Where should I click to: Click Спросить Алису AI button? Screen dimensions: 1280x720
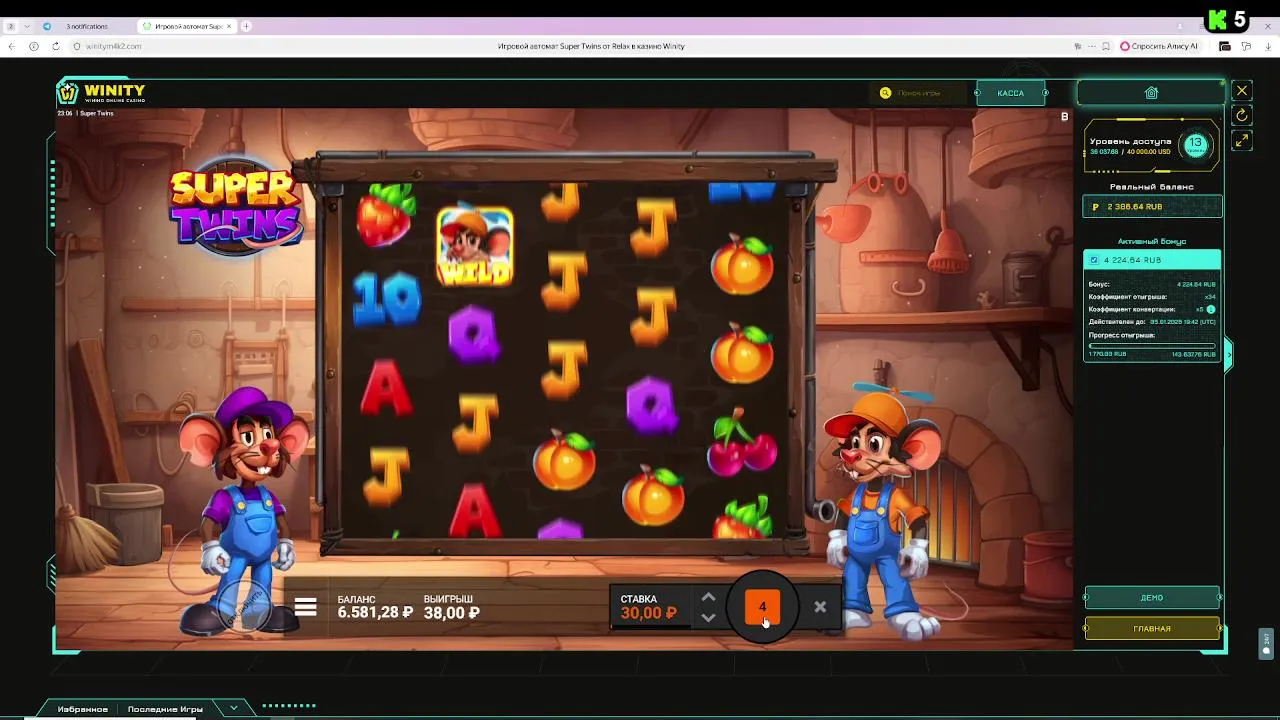point(1159,46)
